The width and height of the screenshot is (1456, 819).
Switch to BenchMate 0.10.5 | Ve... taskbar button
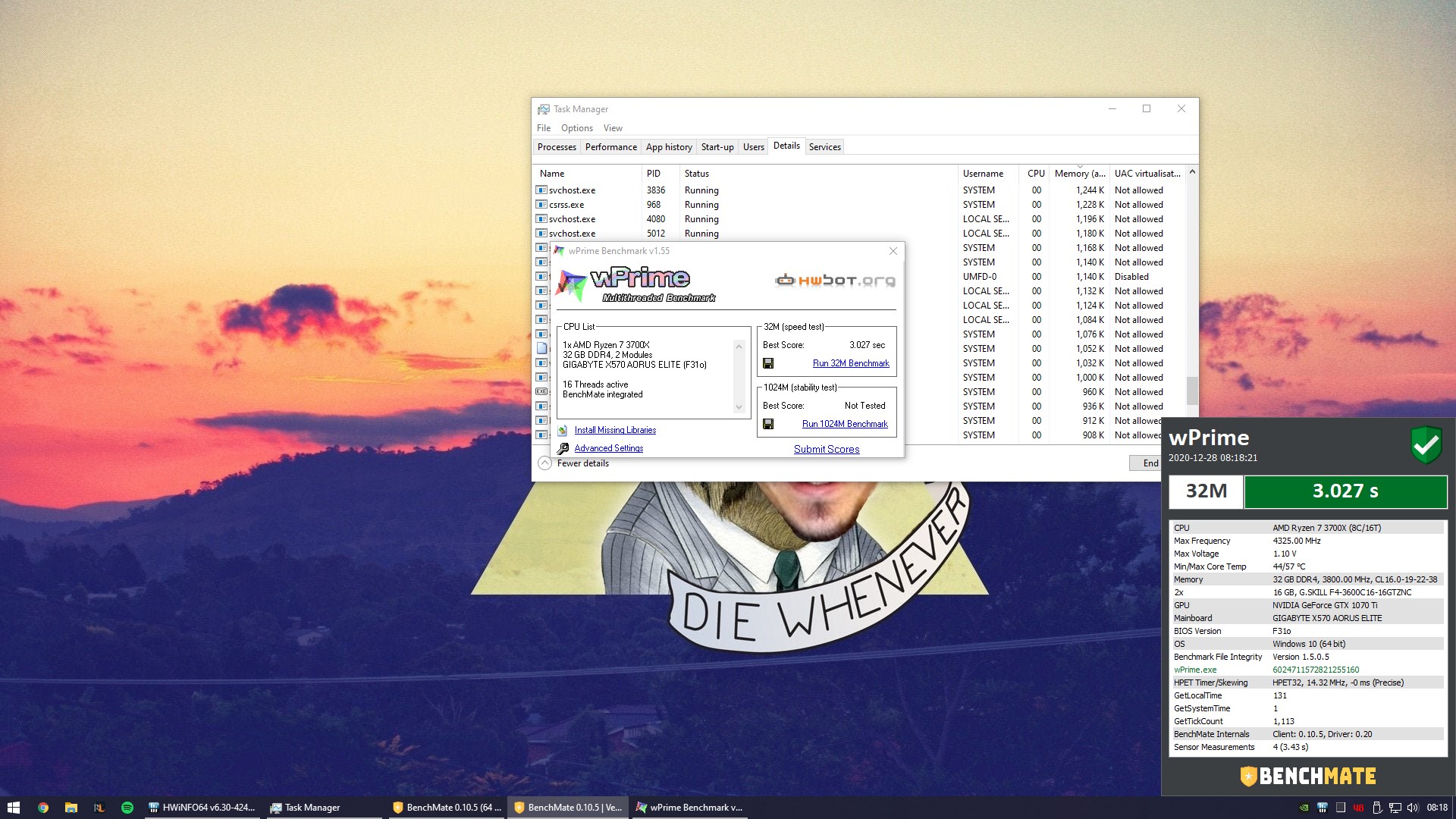coord(568,808)
